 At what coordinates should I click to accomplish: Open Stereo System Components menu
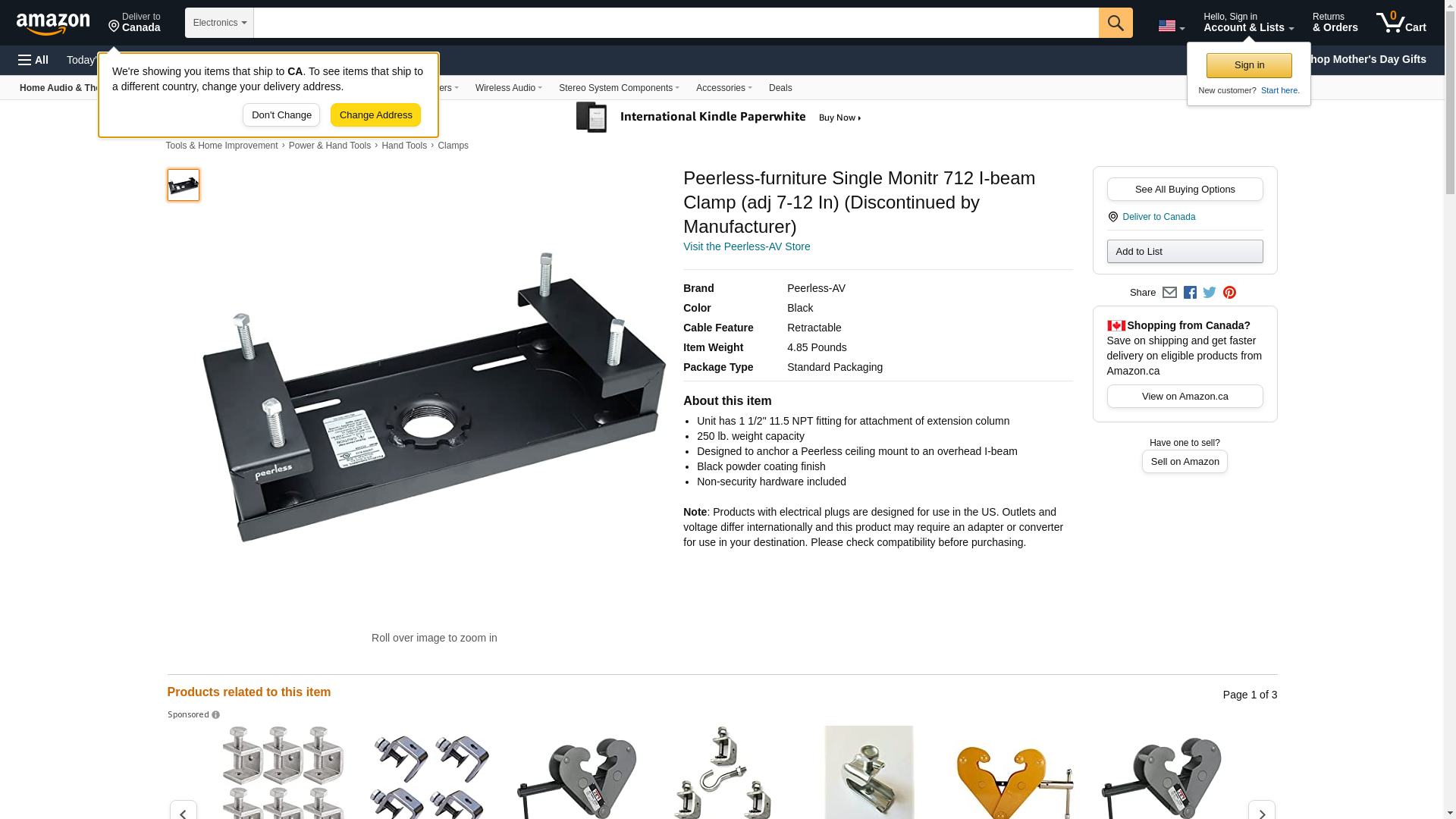(x=619, y=88)
